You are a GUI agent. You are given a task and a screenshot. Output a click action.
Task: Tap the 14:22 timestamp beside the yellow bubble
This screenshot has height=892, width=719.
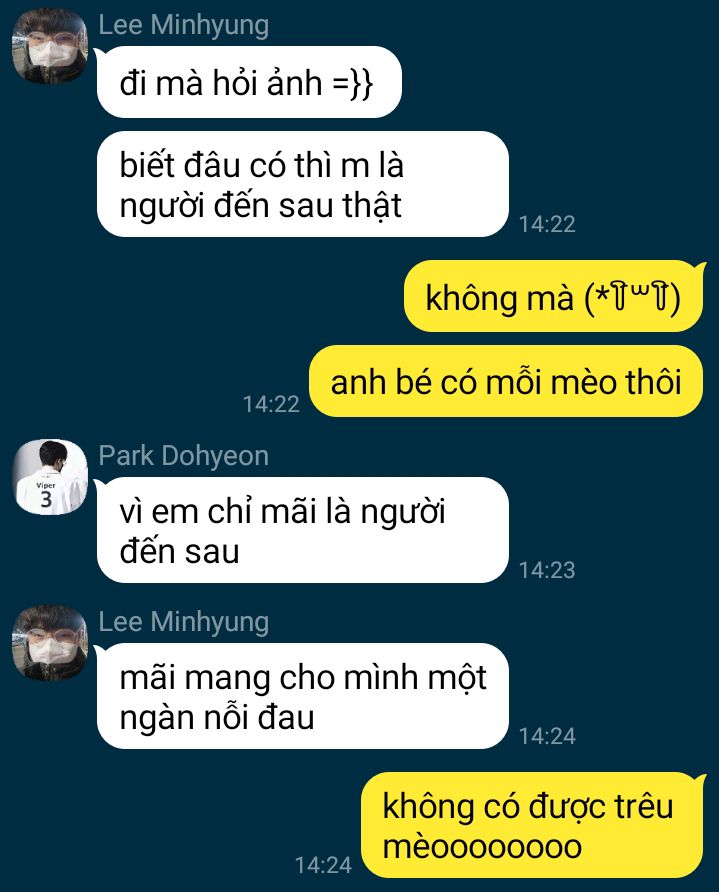tap(271, 404)
